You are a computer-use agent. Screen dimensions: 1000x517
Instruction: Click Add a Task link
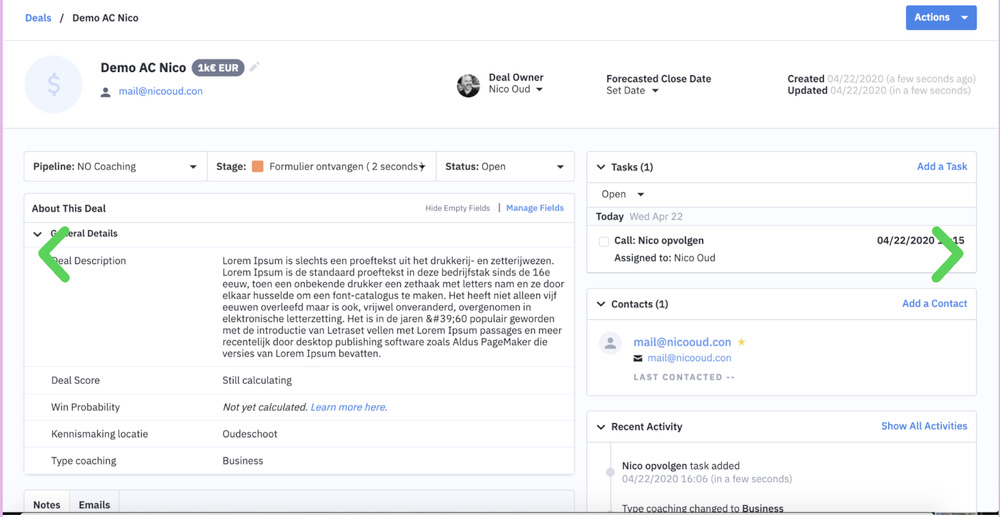point(942,166)
